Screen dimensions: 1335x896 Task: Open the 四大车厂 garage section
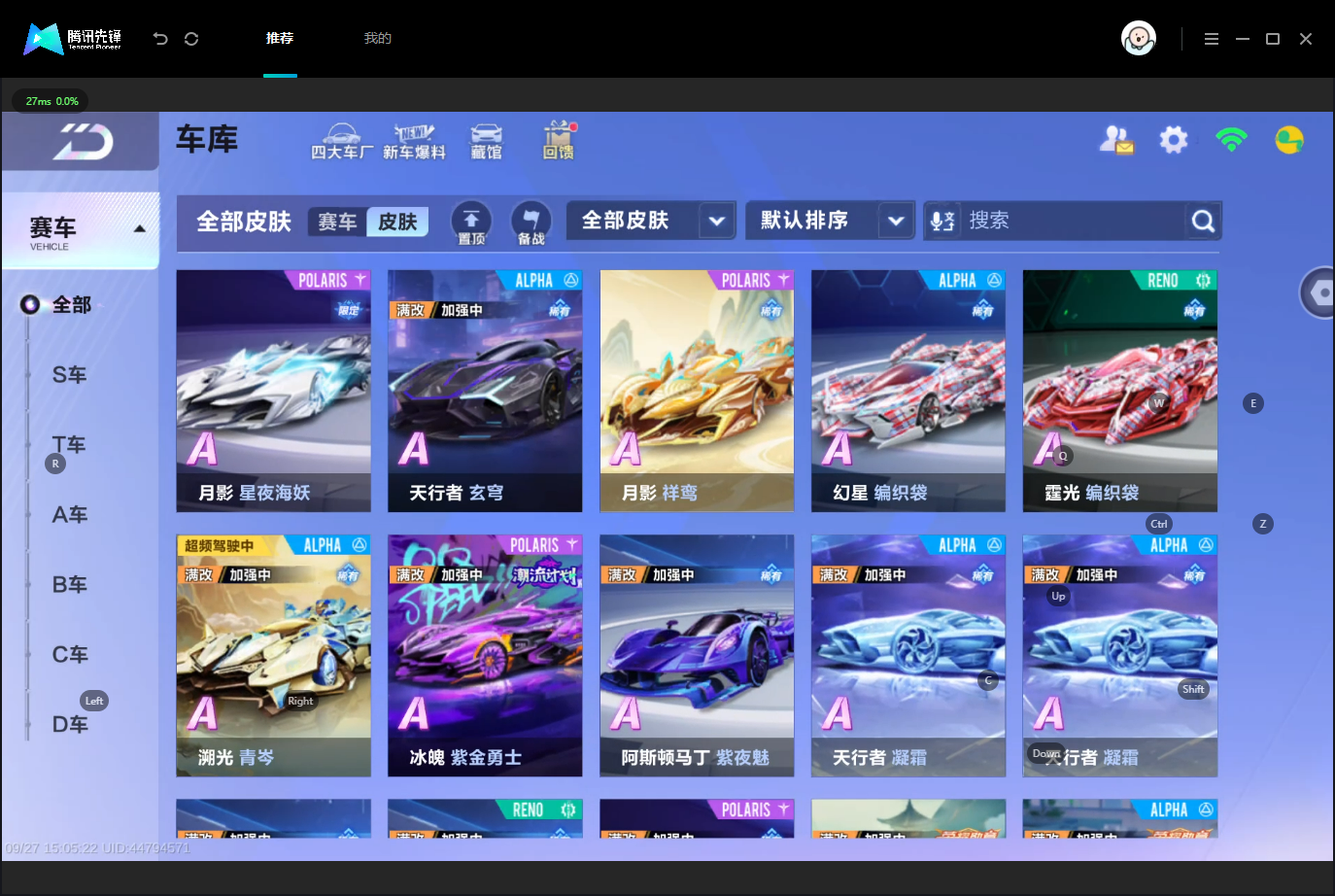point(341,141)
